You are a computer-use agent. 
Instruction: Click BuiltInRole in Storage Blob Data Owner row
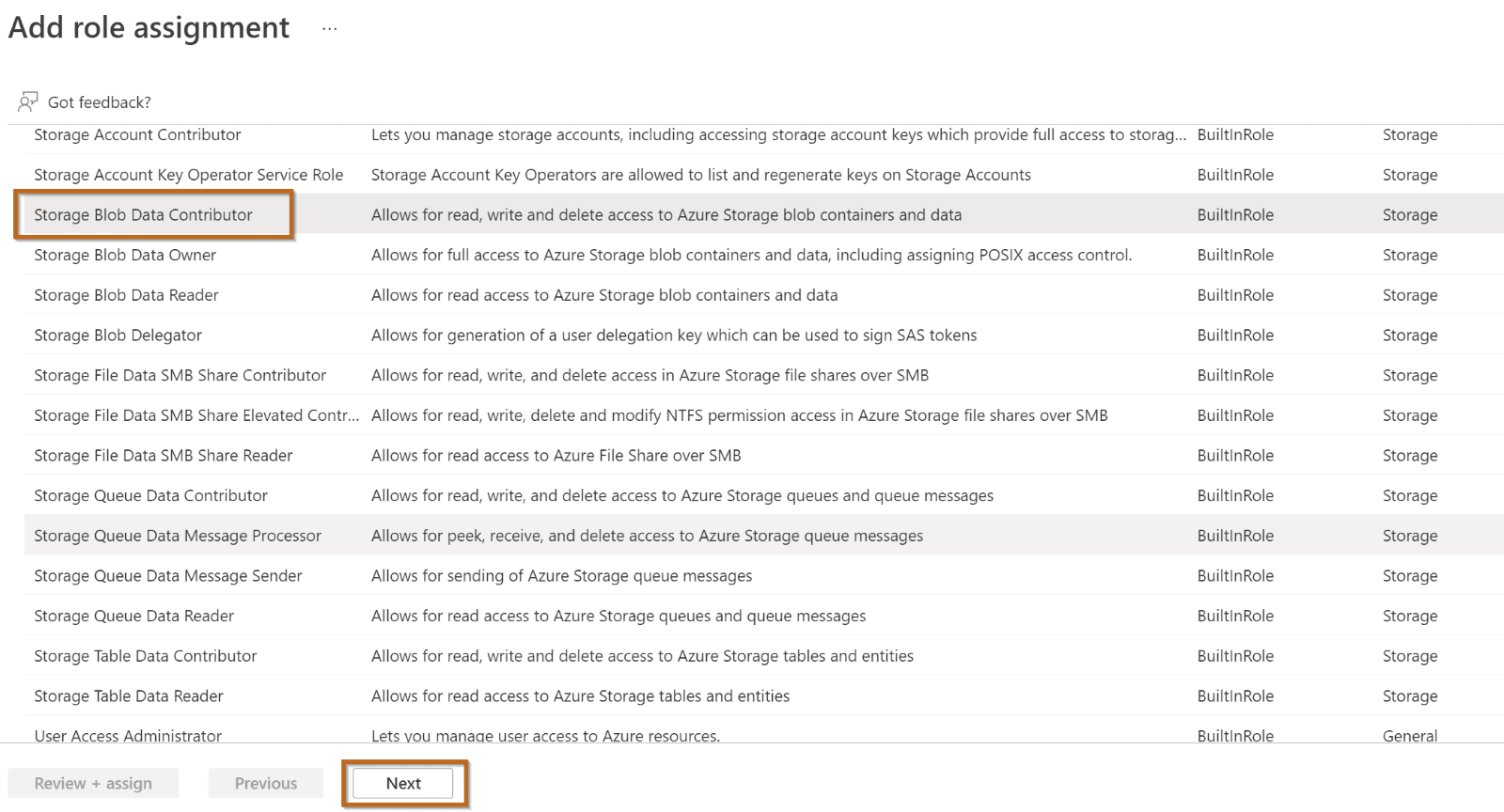click(1235, 255)
